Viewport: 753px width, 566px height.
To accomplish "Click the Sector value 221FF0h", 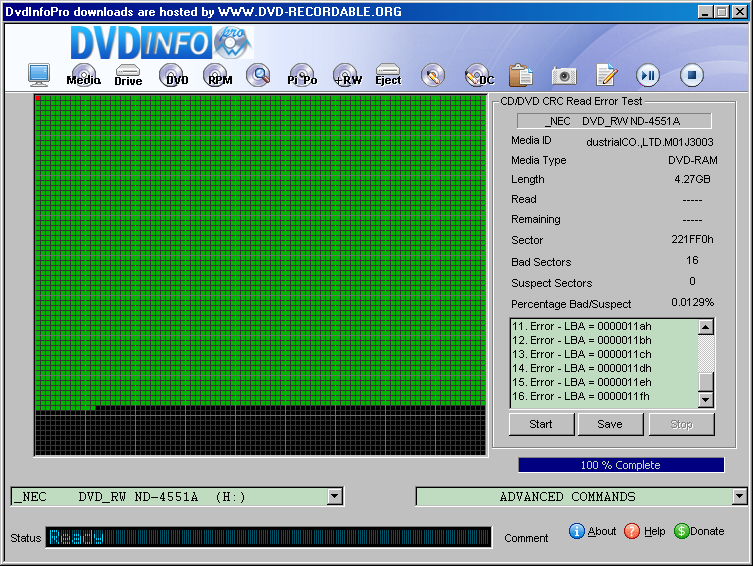I will 692,239.
